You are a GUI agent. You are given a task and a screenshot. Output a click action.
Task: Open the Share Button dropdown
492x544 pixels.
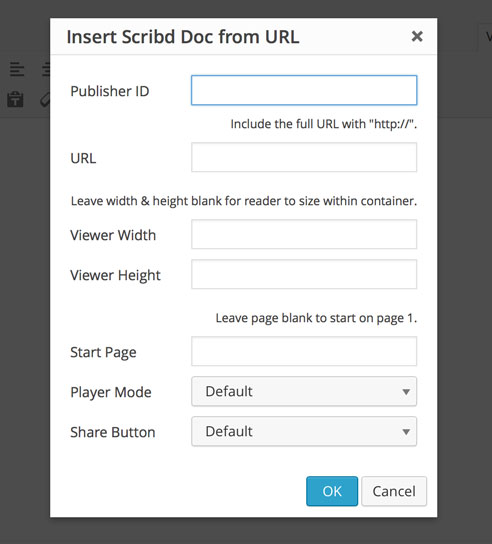point(304,431)
